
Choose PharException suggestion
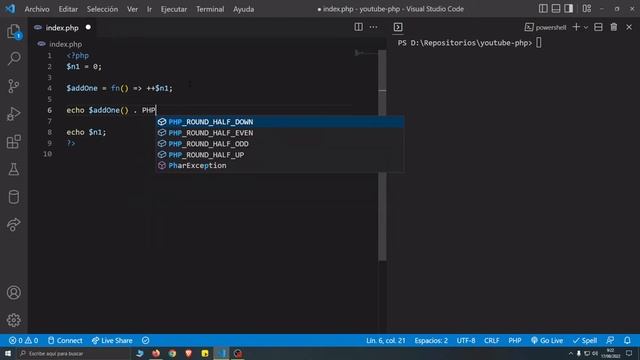(x=280, y=165)
